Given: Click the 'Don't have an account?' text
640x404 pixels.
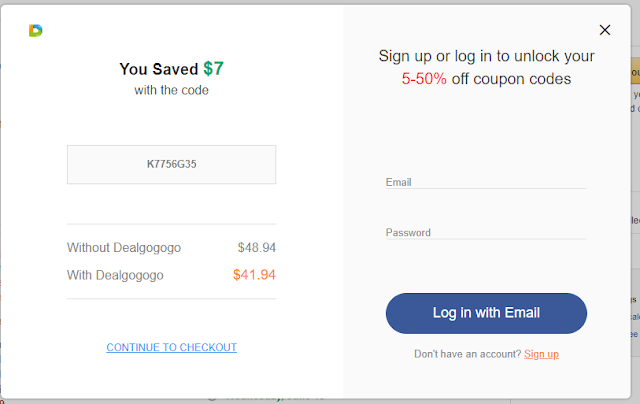Looking at the screenshot, I should coord(467,354).
